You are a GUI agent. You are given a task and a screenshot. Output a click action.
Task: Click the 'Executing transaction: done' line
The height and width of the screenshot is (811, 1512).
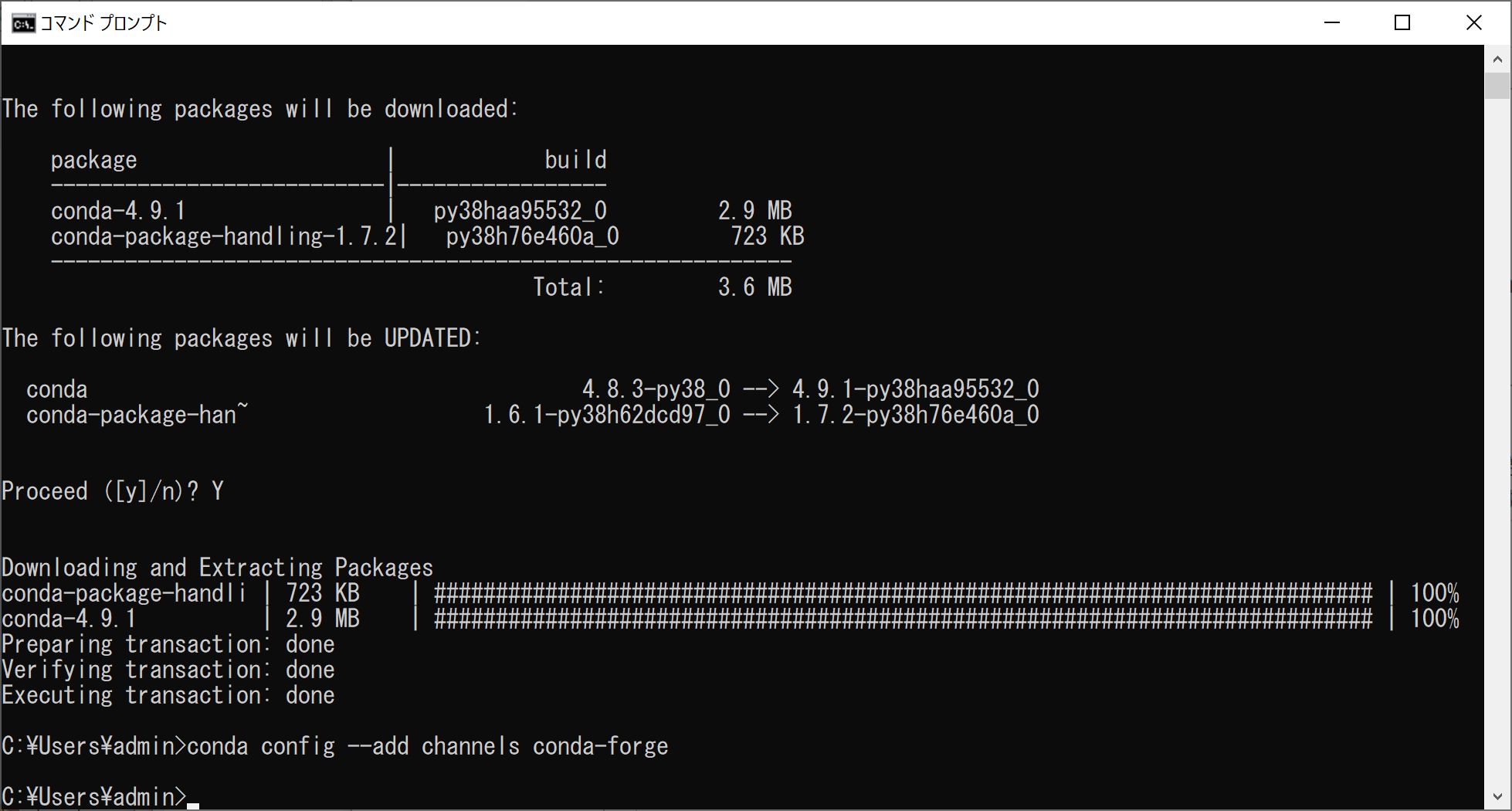(168, 695)
